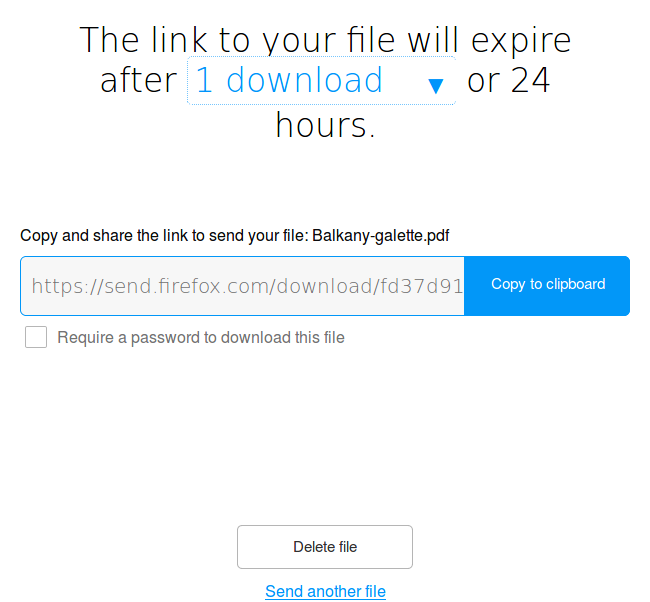Click the "Copy and share the link" label
This screenshot has height=602, width=650.
165,235
